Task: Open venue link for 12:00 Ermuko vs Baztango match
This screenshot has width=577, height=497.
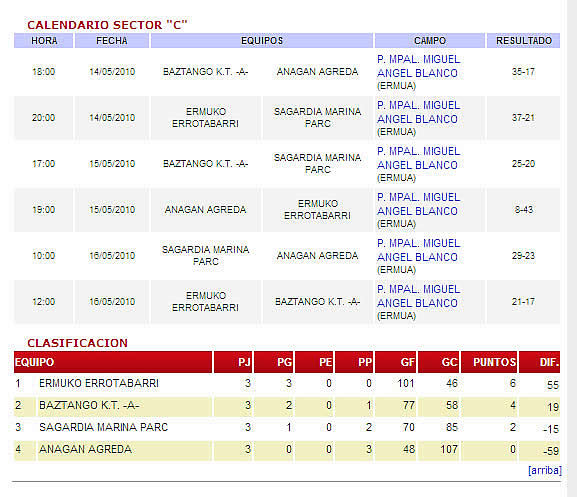Action: pos(418,296)
